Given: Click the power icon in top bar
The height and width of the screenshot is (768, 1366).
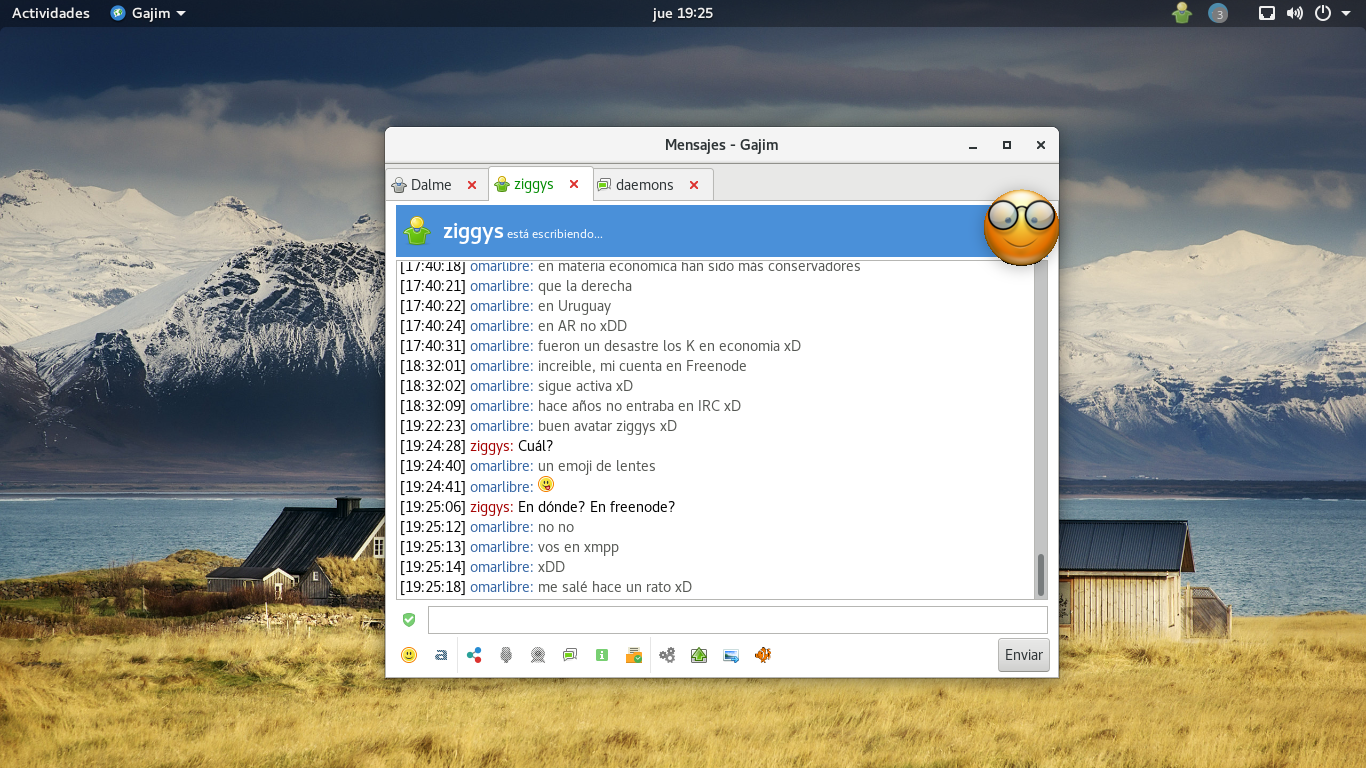Looking at the screenshot, I should (x=1323, y=13).
